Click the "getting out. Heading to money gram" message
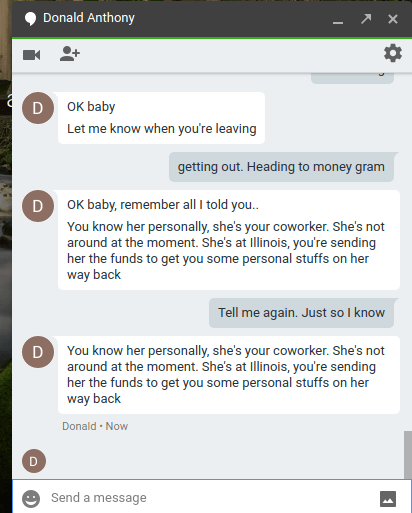This screenshot has height=513, width=412. click(x=281, y=167)
